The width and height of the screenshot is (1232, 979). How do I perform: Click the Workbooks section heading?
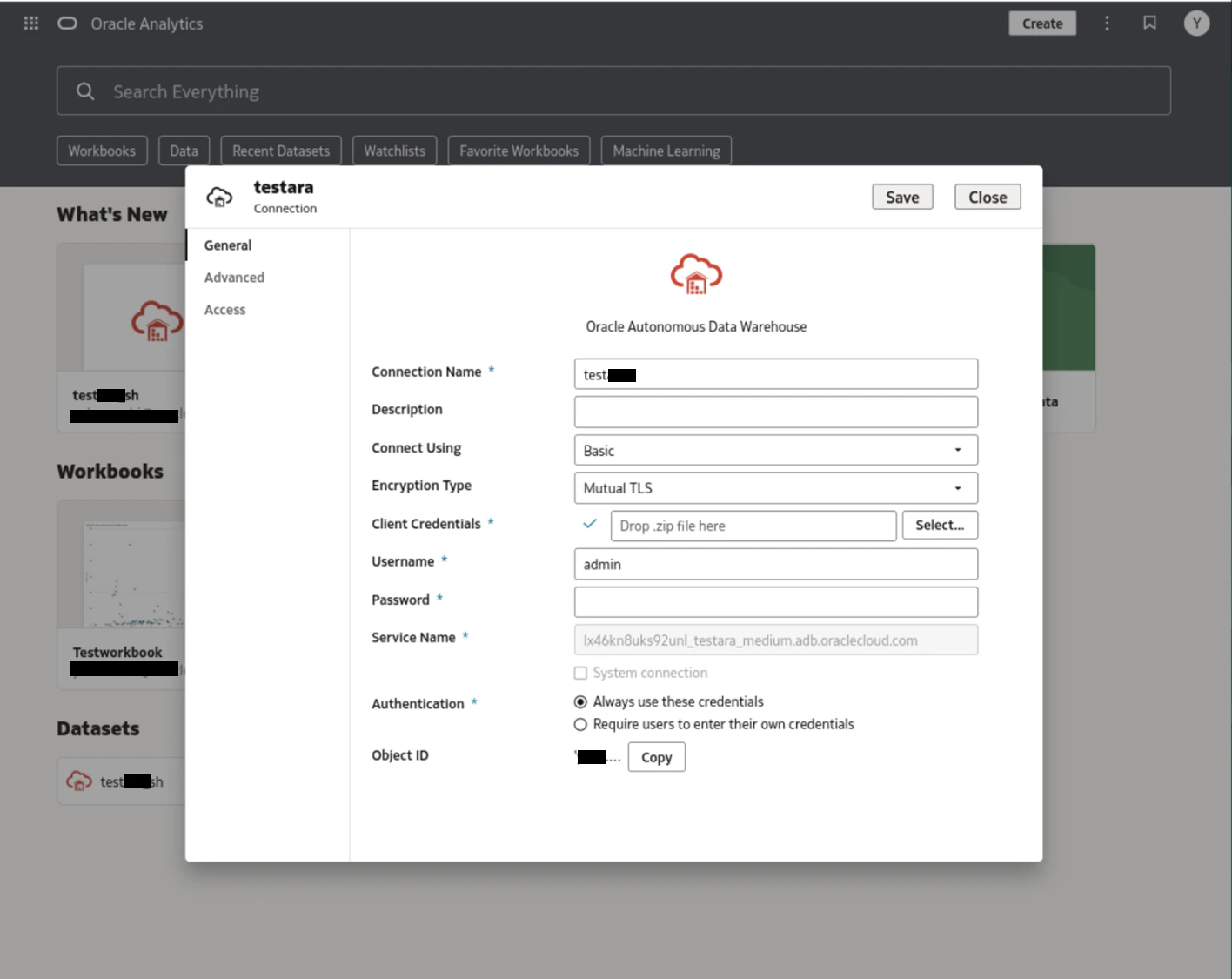pyautogui.click(x=110, y=471)
